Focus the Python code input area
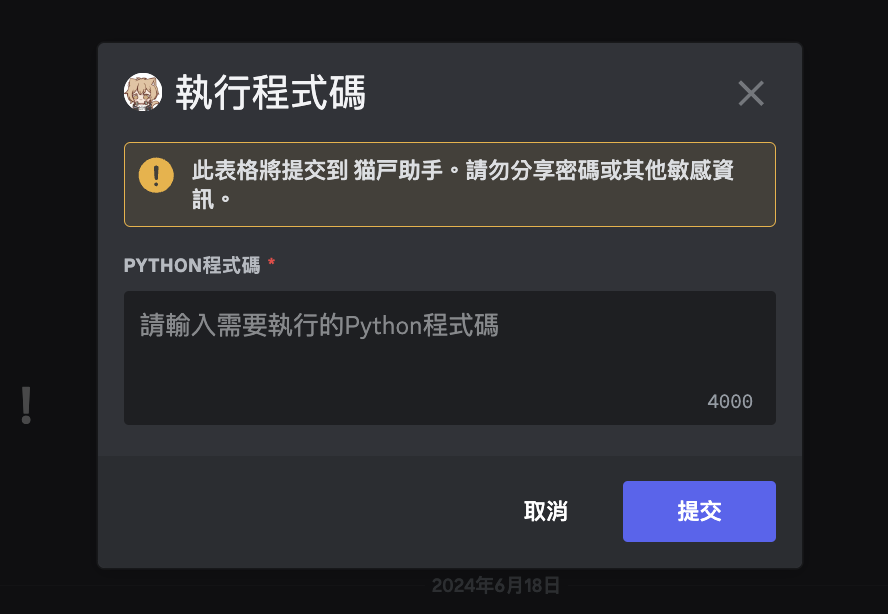The width and height of the screenshot is (888, 614). (449, 358)
